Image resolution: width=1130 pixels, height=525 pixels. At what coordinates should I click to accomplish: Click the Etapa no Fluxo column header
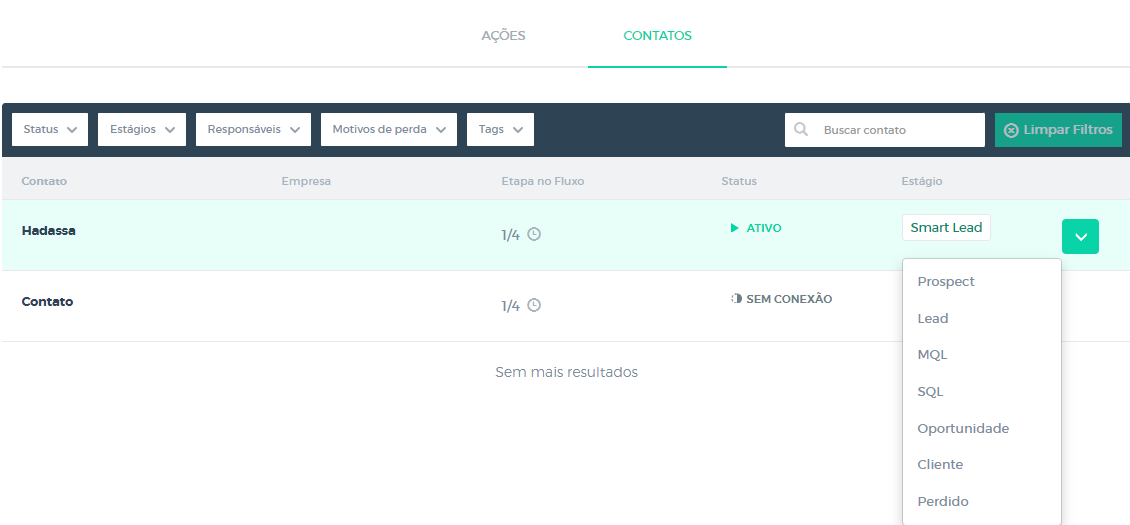tap(543, 181)
